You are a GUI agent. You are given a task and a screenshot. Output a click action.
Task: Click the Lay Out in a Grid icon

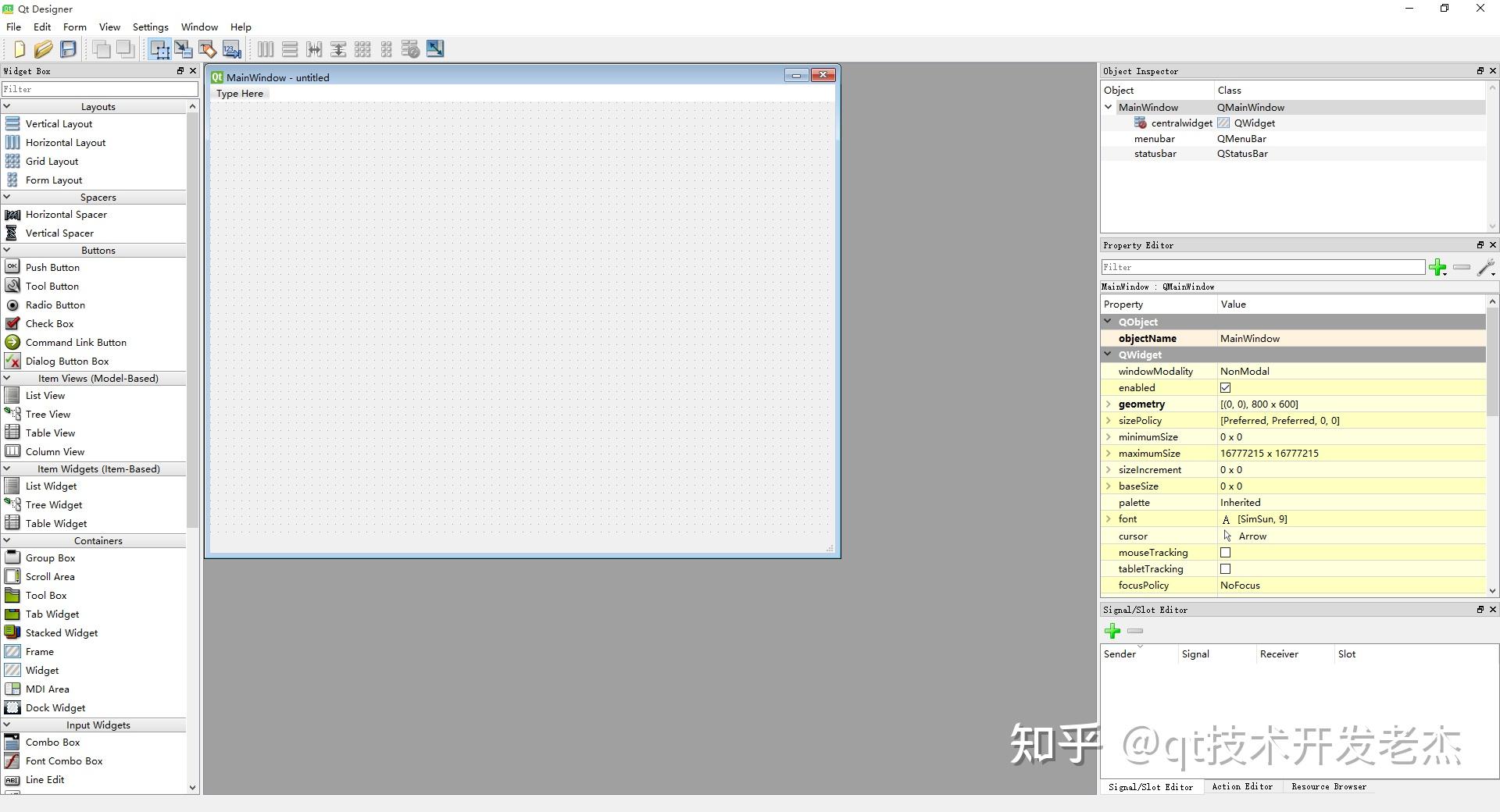tap(363, 48)
